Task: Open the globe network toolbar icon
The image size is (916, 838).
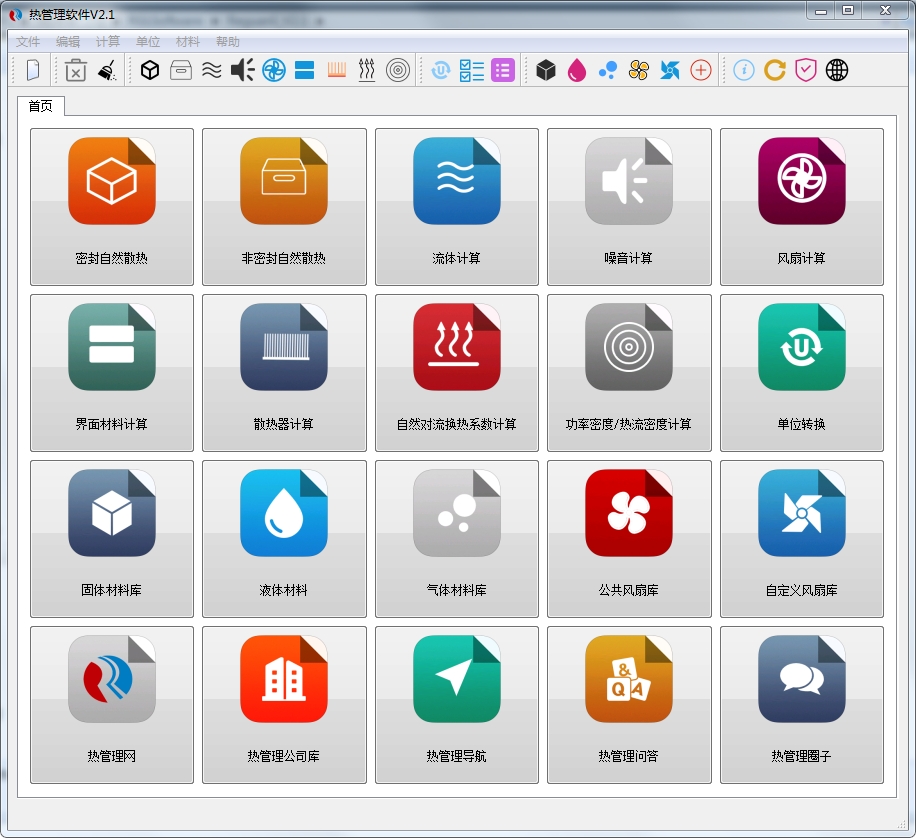Action: (836, 70)
